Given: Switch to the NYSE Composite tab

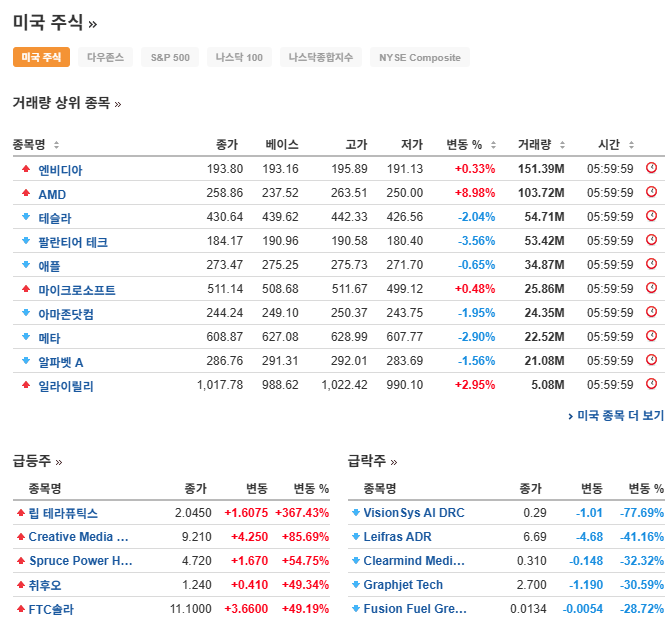Looking at the screenshot, I should click(x=420, y=57).
